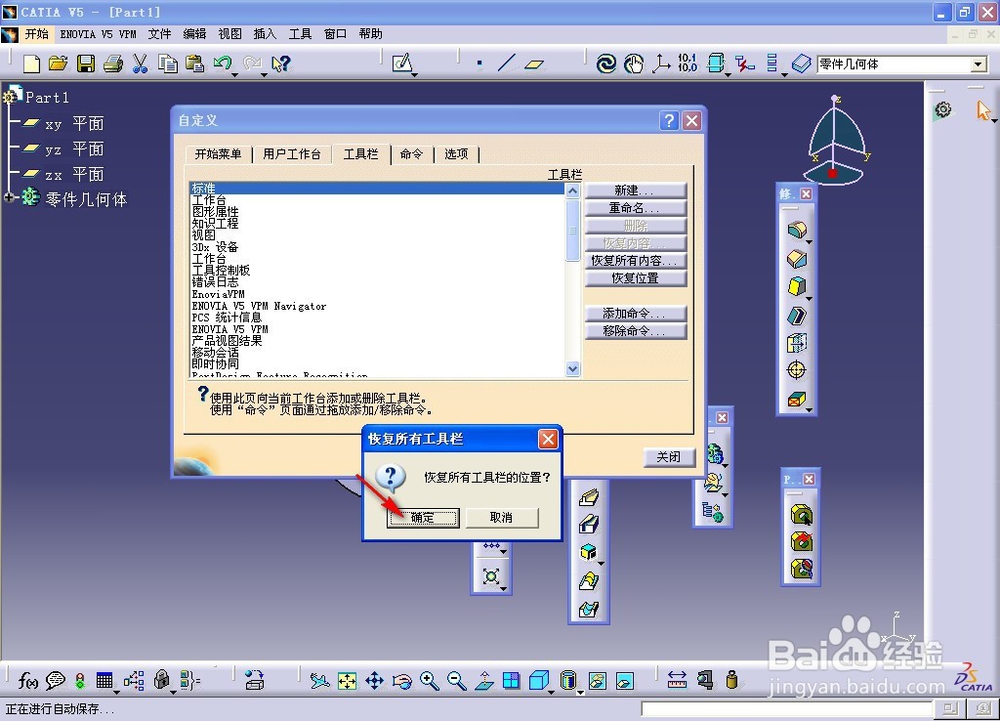Select xy 平面 in the tree
1000x721 pixels.
tap(63, 123)
